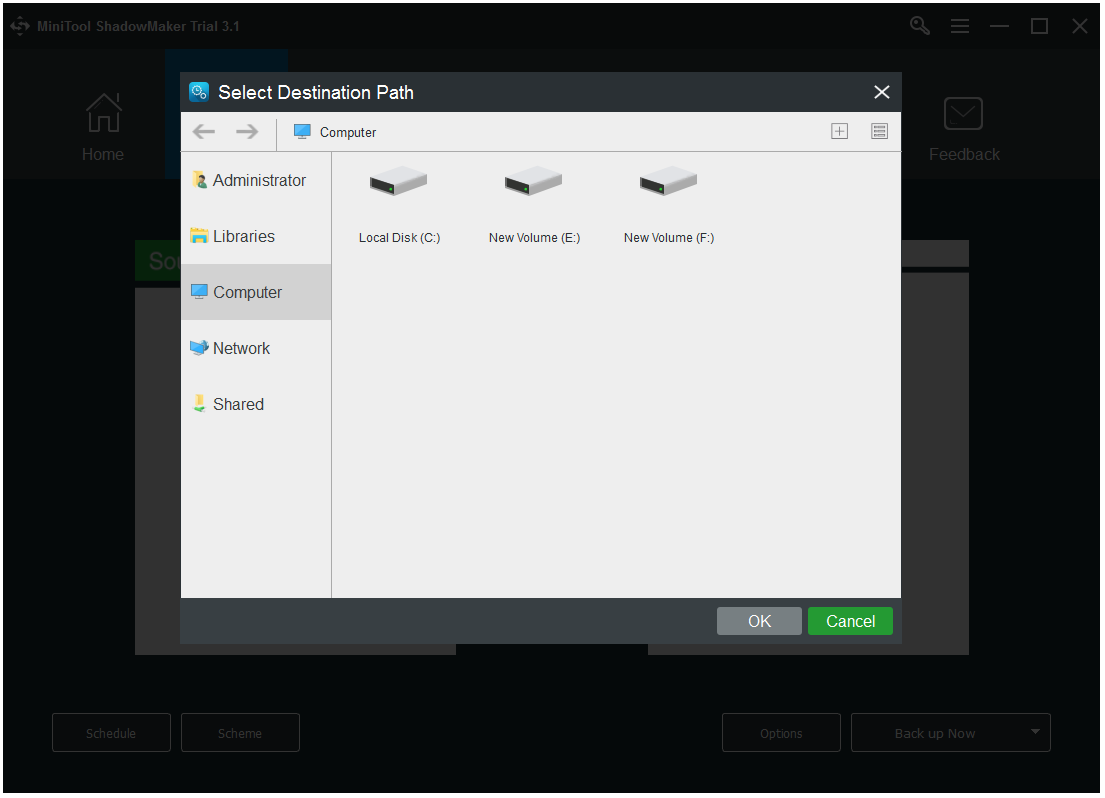Open the Home tab in ShadowMaker

click(103, 128)
